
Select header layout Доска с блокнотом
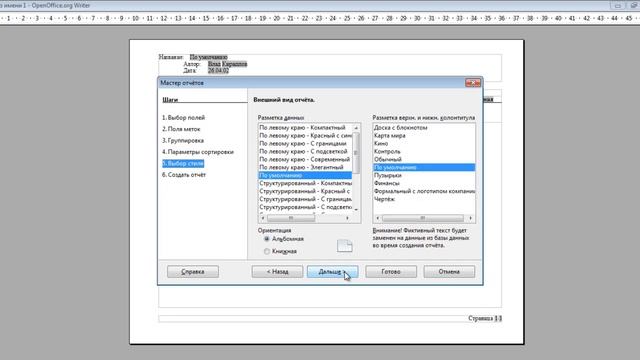424,128
